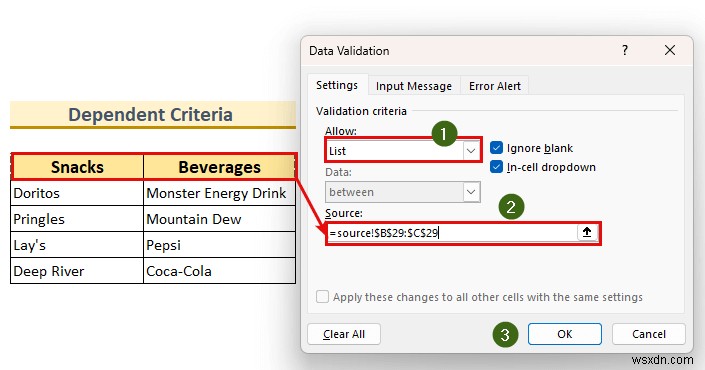Click the Clear All button
This screenshot has width=705, height=370.
(344, 334)
